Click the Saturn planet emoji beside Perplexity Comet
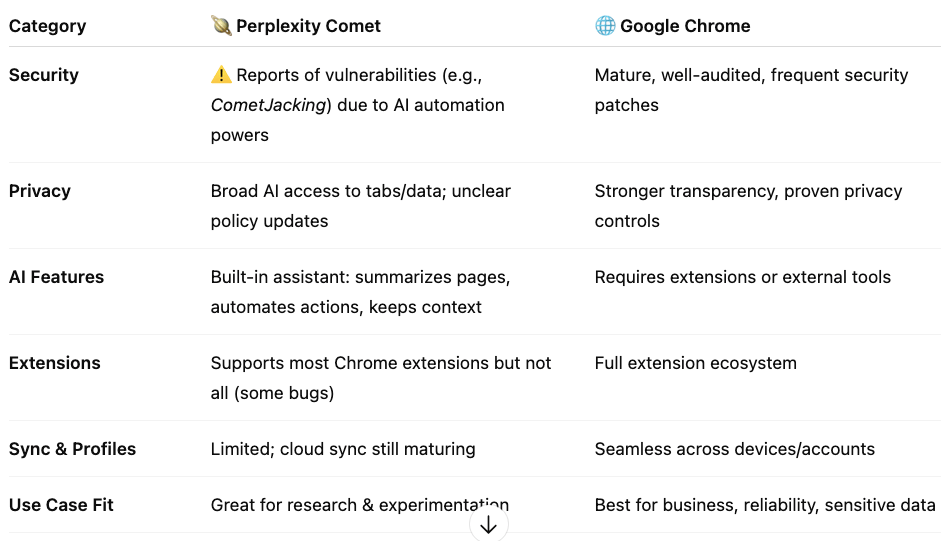Screen dimensions: 941x541 click(x=221, y=26)
